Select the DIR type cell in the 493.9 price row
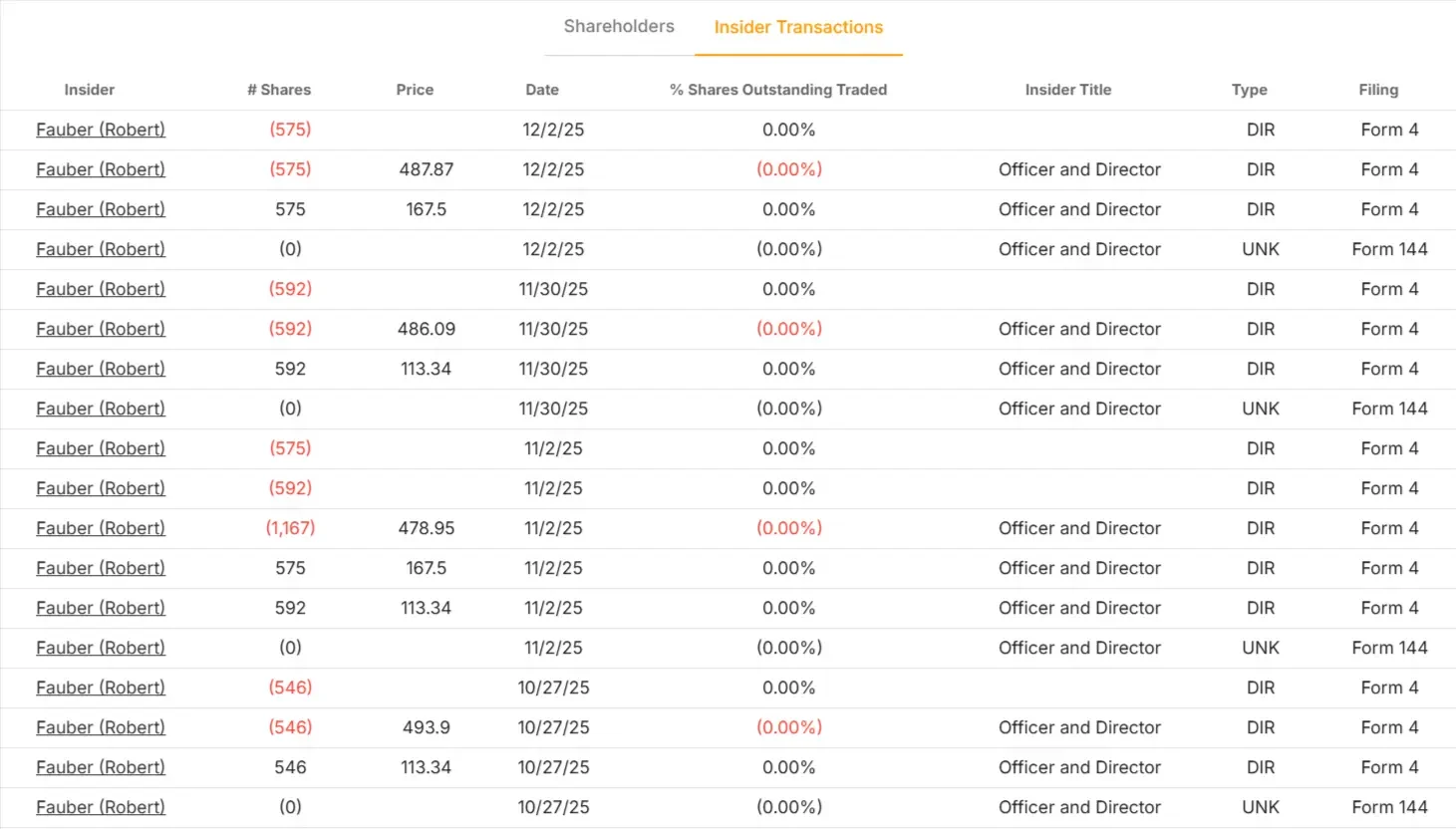The height and width of the screenshot is (829, 1456). point(1260,727)
